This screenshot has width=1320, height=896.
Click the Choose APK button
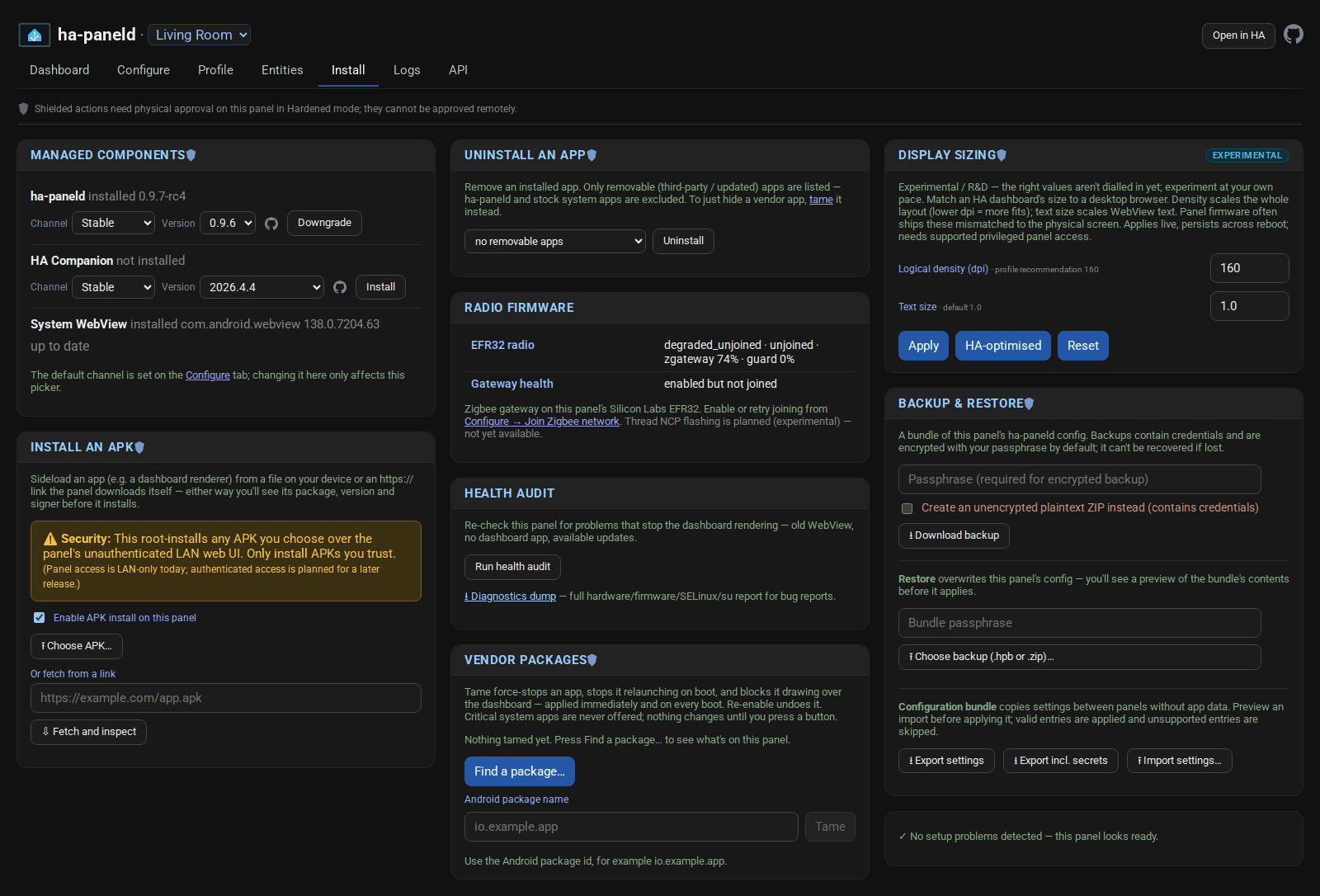(77, 646)
